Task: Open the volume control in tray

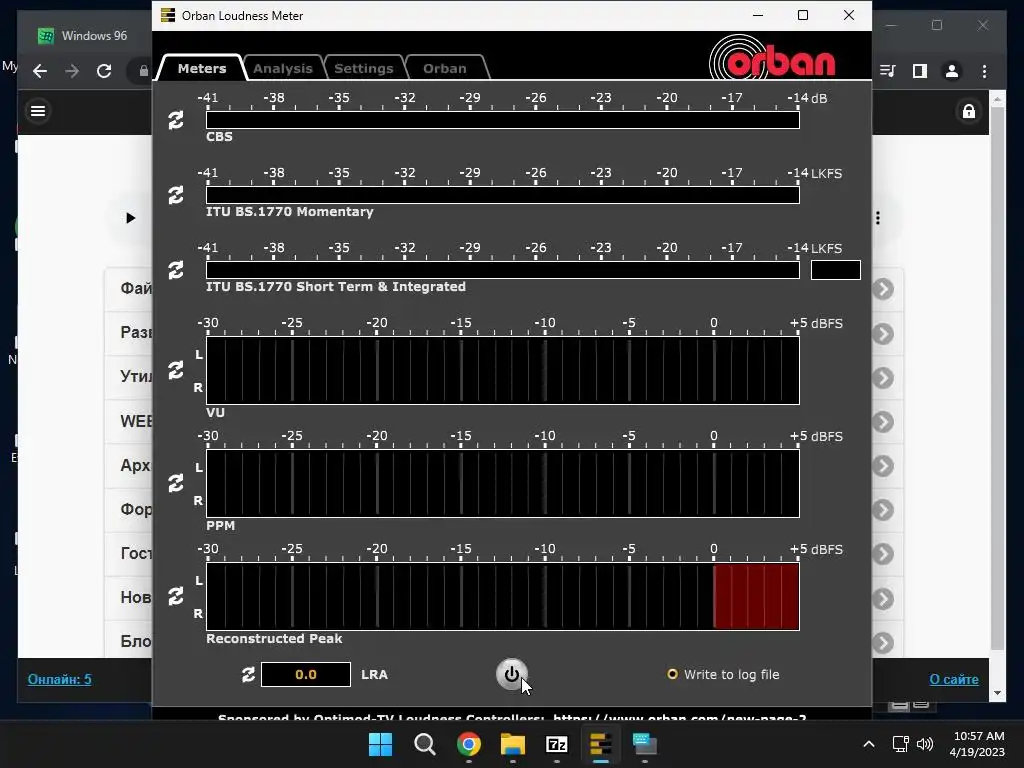Action: [925, 744]
